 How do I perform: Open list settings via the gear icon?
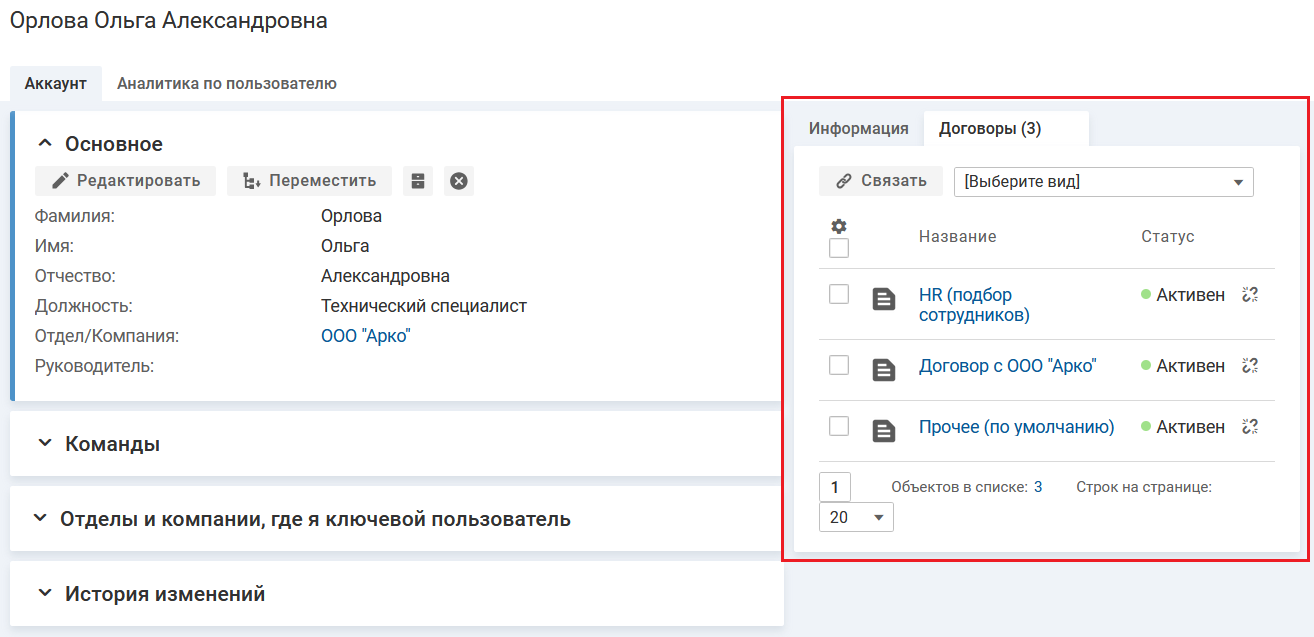(x=839, y=226)
